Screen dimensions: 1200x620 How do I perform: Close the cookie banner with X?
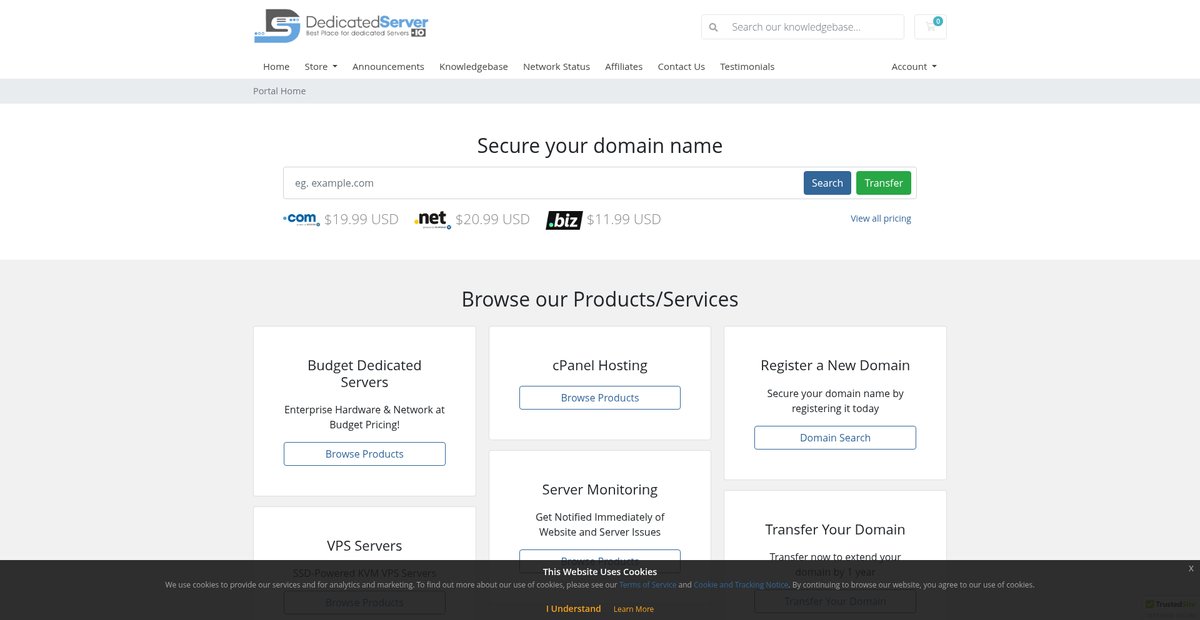[1190, 568]
